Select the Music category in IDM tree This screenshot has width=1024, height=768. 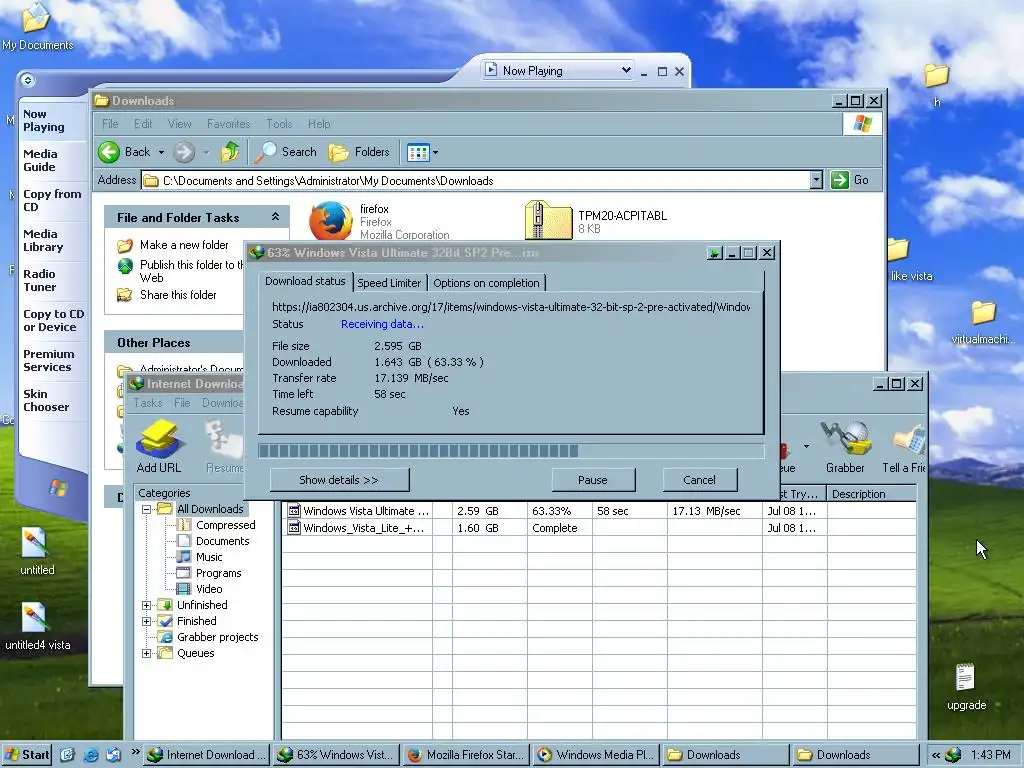209,557
